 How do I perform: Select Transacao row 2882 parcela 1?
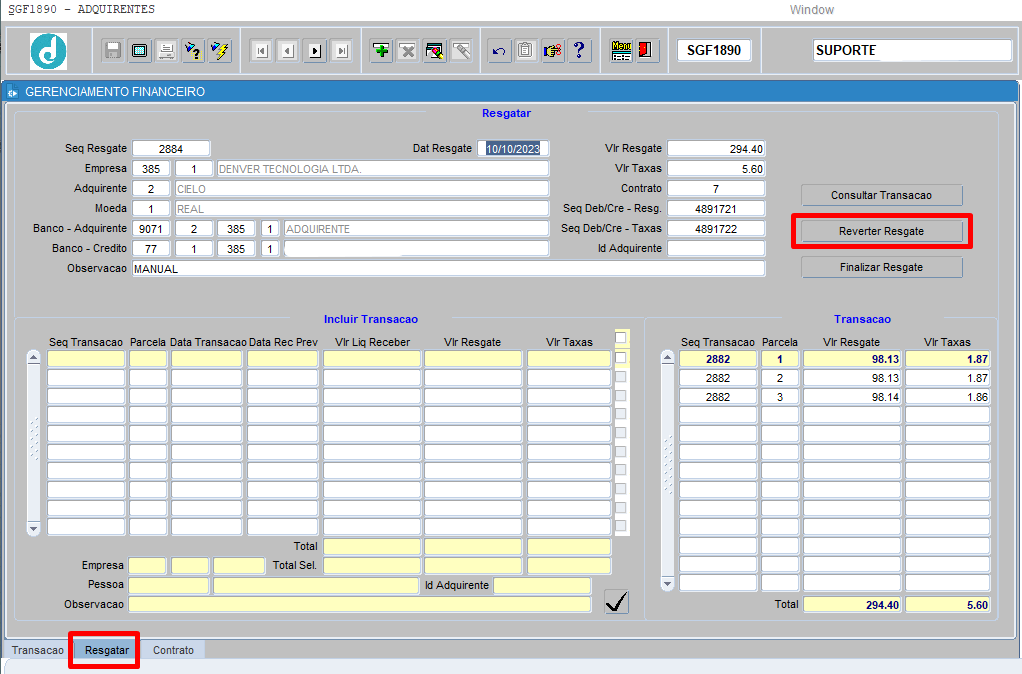[x=834, y=359]
